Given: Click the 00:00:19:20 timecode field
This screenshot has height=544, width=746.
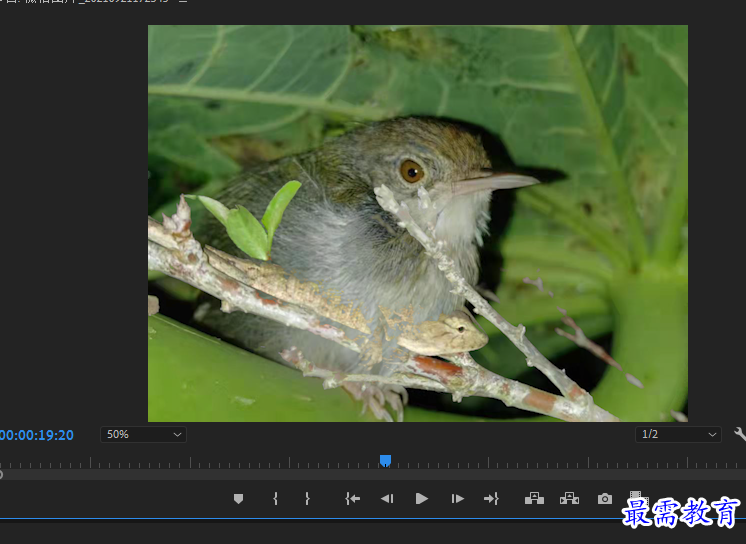Looking at the screenshot, I should [x=37, y=435].
